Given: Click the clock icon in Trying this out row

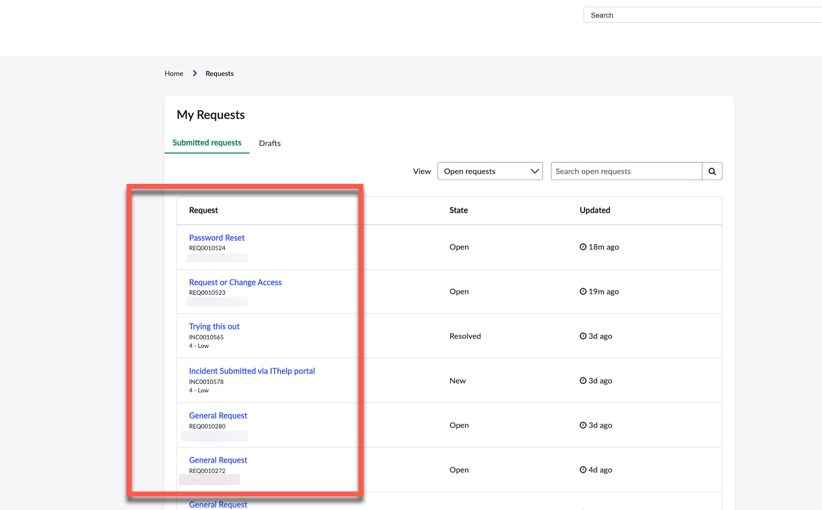Looking at the screenshot, I should tap(583, 336).
